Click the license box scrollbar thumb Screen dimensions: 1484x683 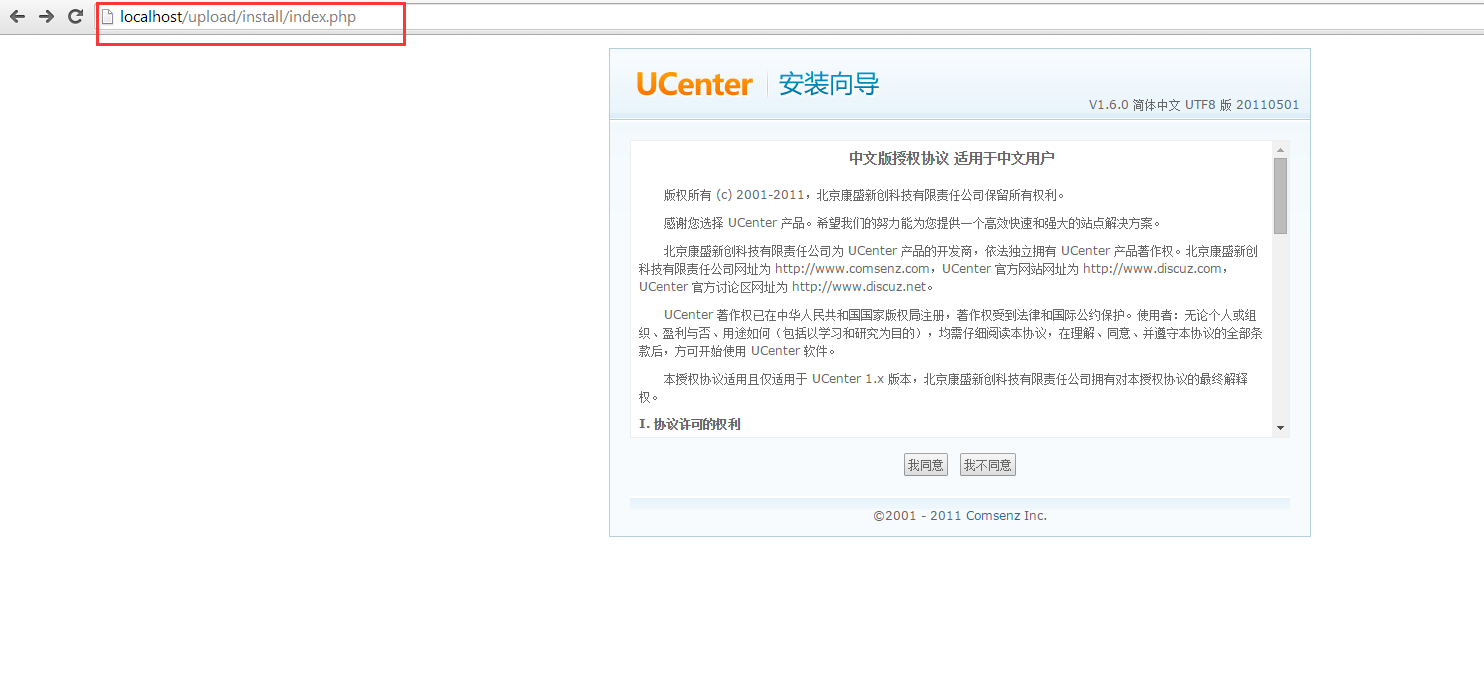click(x=1280, y=196)
